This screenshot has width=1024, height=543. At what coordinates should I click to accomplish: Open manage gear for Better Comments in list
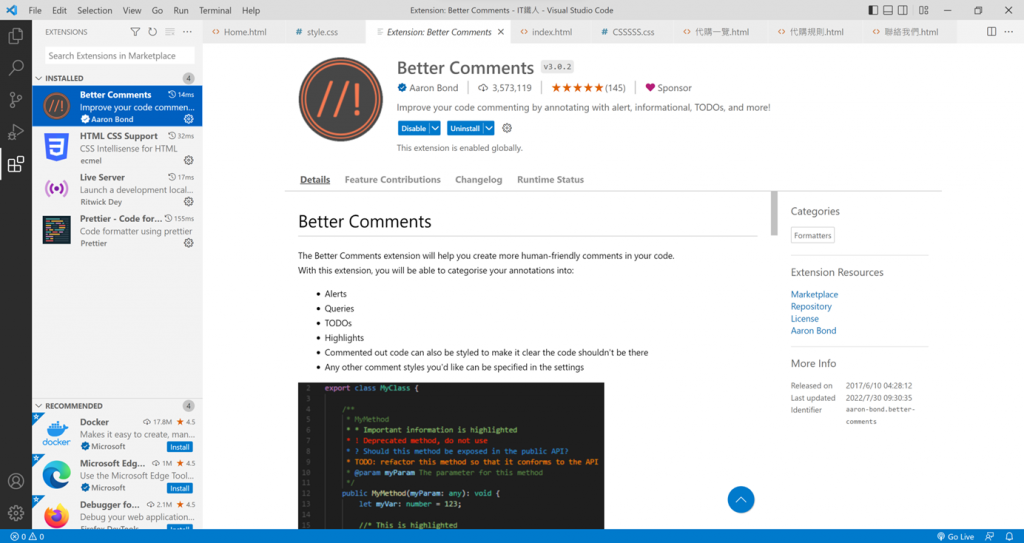coord(189,119)
